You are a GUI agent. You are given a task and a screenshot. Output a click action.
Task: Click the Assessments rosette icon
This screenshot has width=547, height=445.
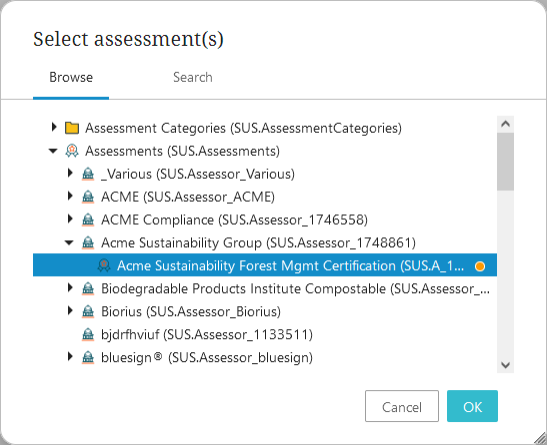click(x=72, y=151)
